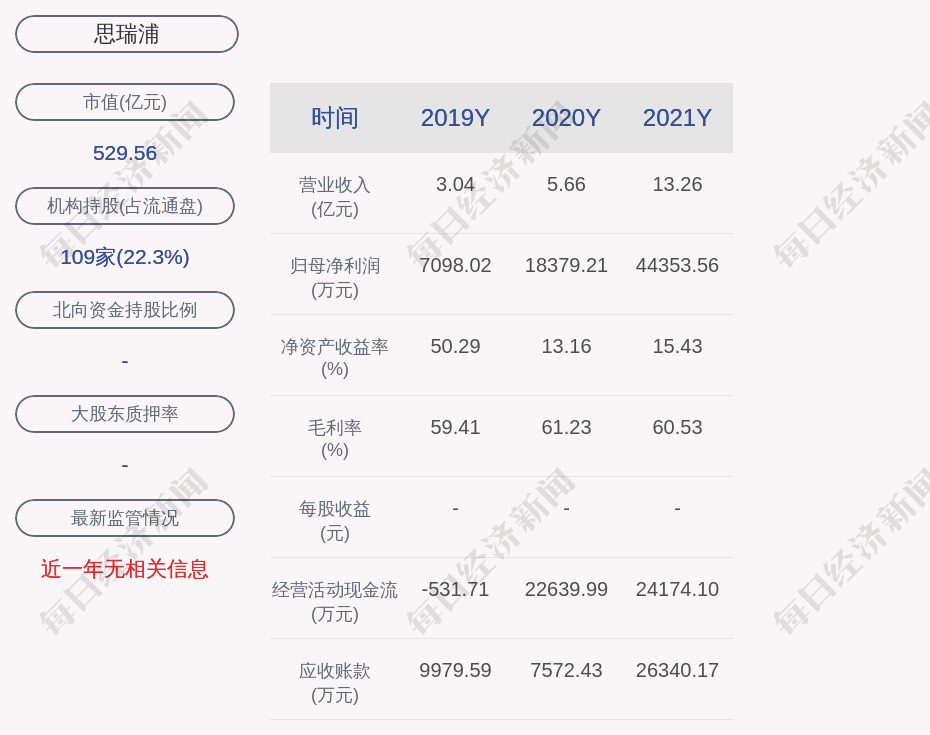Select the 毛利率 (%) row label
Screen dimensions: 930x735
[335, 439]
